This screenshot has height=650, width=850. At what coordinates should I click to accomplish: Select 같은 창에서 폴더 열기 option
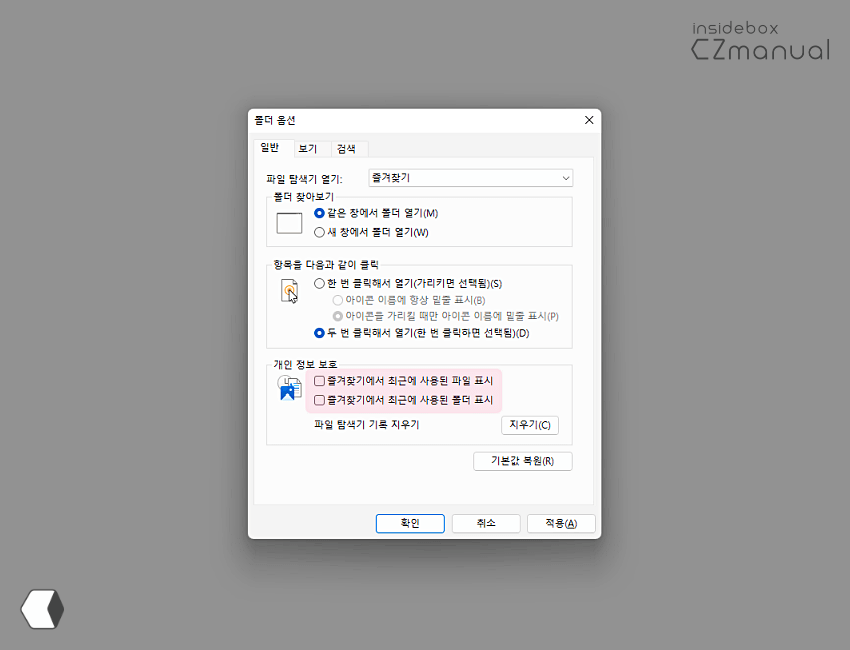click(322, 212)
